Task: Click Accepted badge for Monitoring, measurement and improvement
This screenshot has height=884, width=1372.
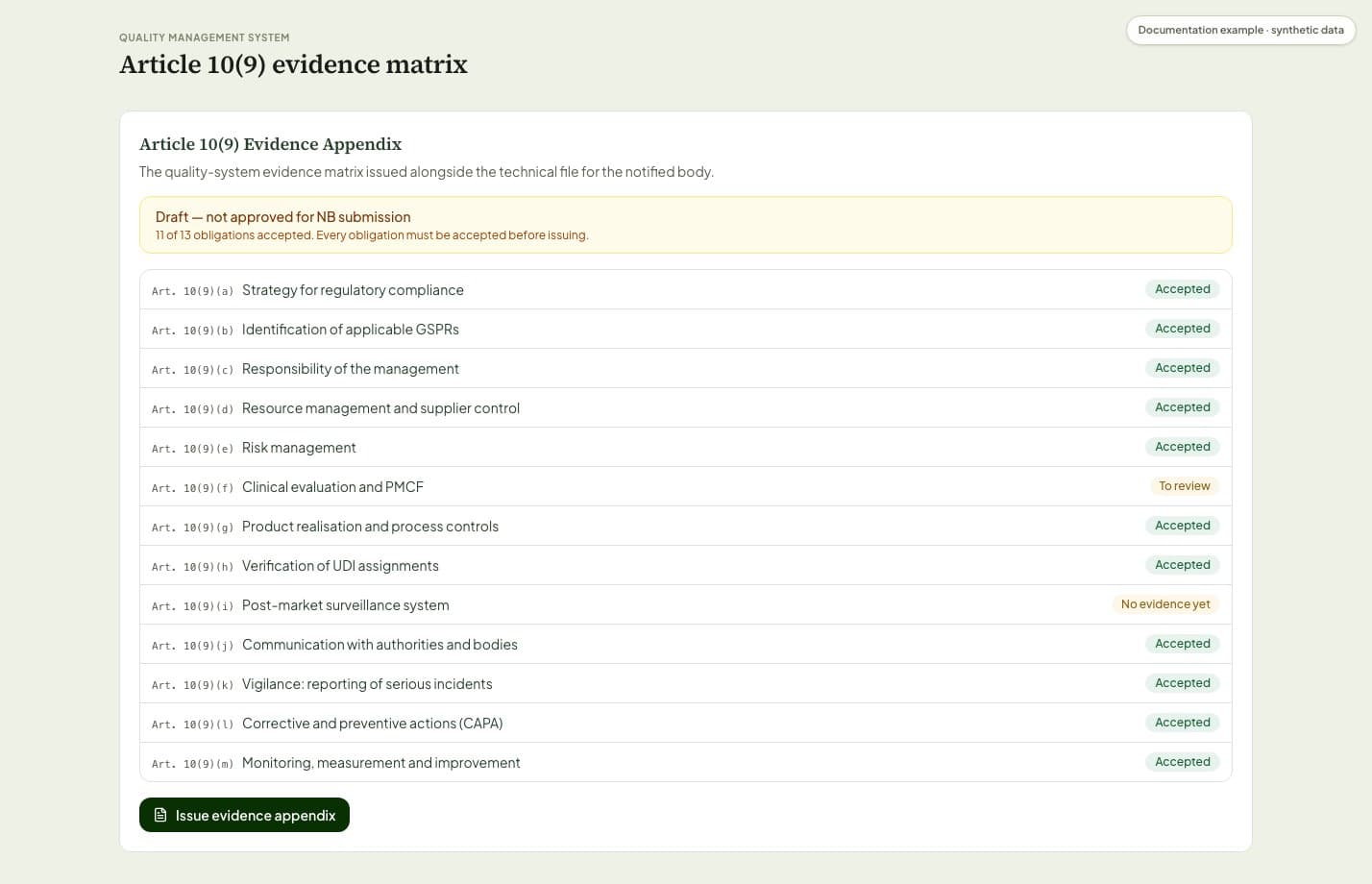Action: [1182, 762]
